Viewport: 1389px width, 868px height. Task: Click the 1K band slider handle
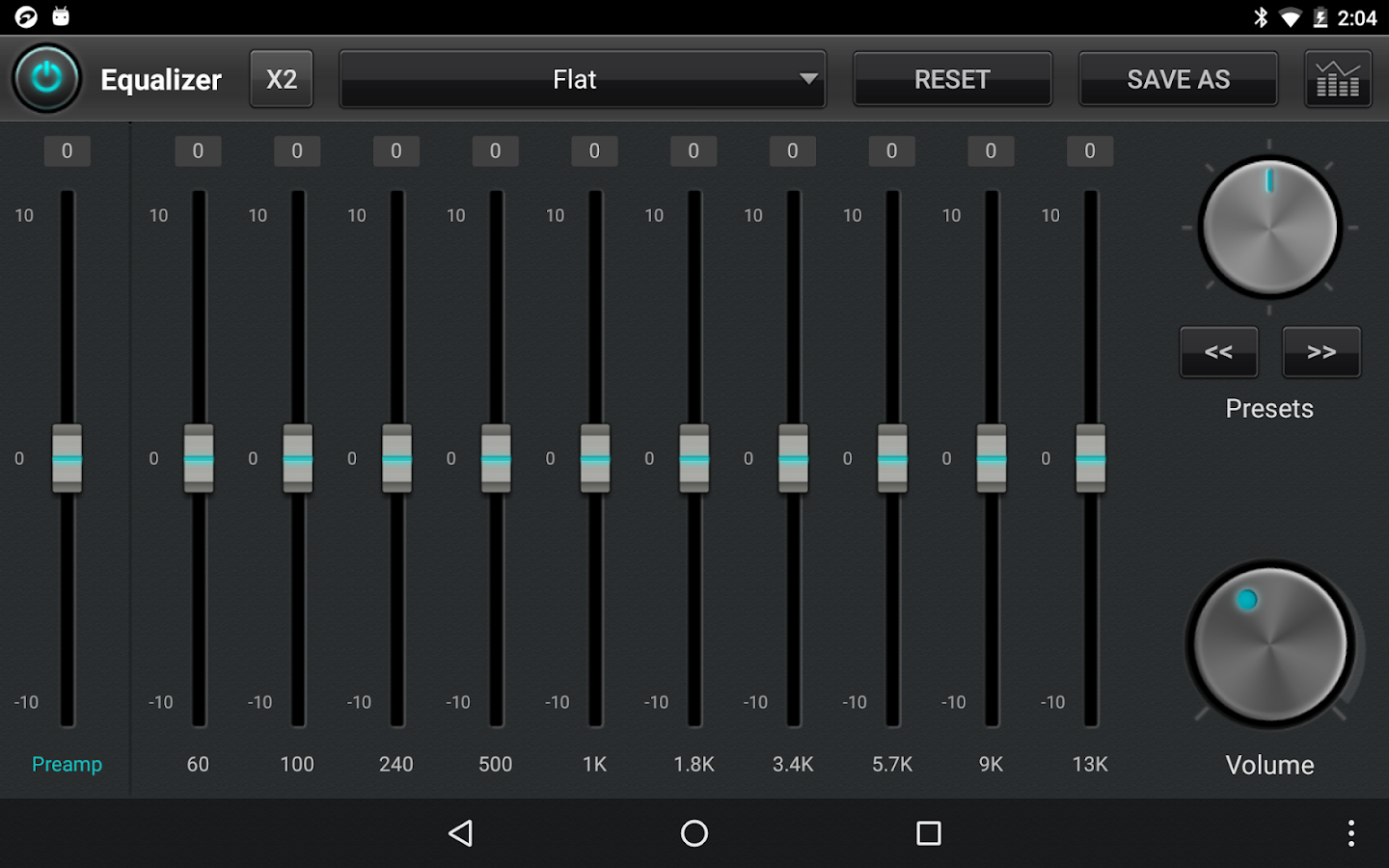click(595, 458)
